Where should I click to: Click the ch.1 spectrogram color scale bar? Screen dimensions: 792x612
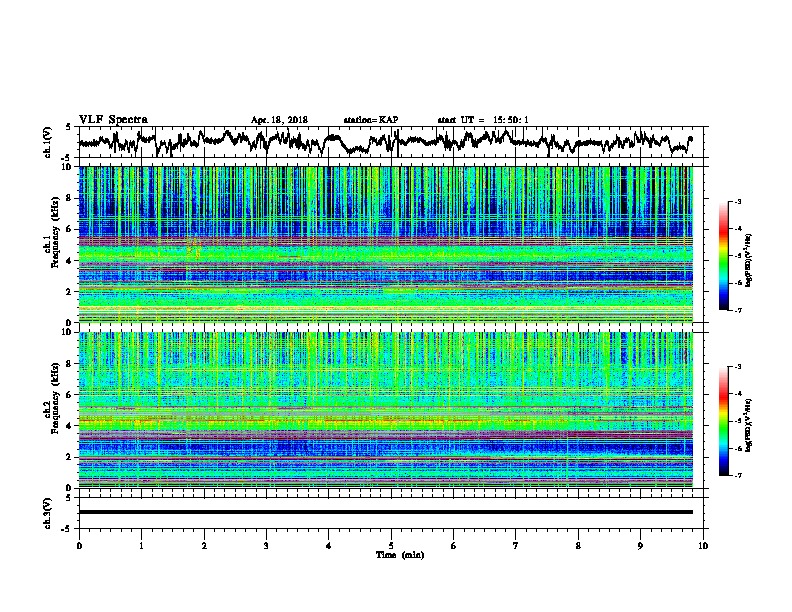click(x=723, y=256)
